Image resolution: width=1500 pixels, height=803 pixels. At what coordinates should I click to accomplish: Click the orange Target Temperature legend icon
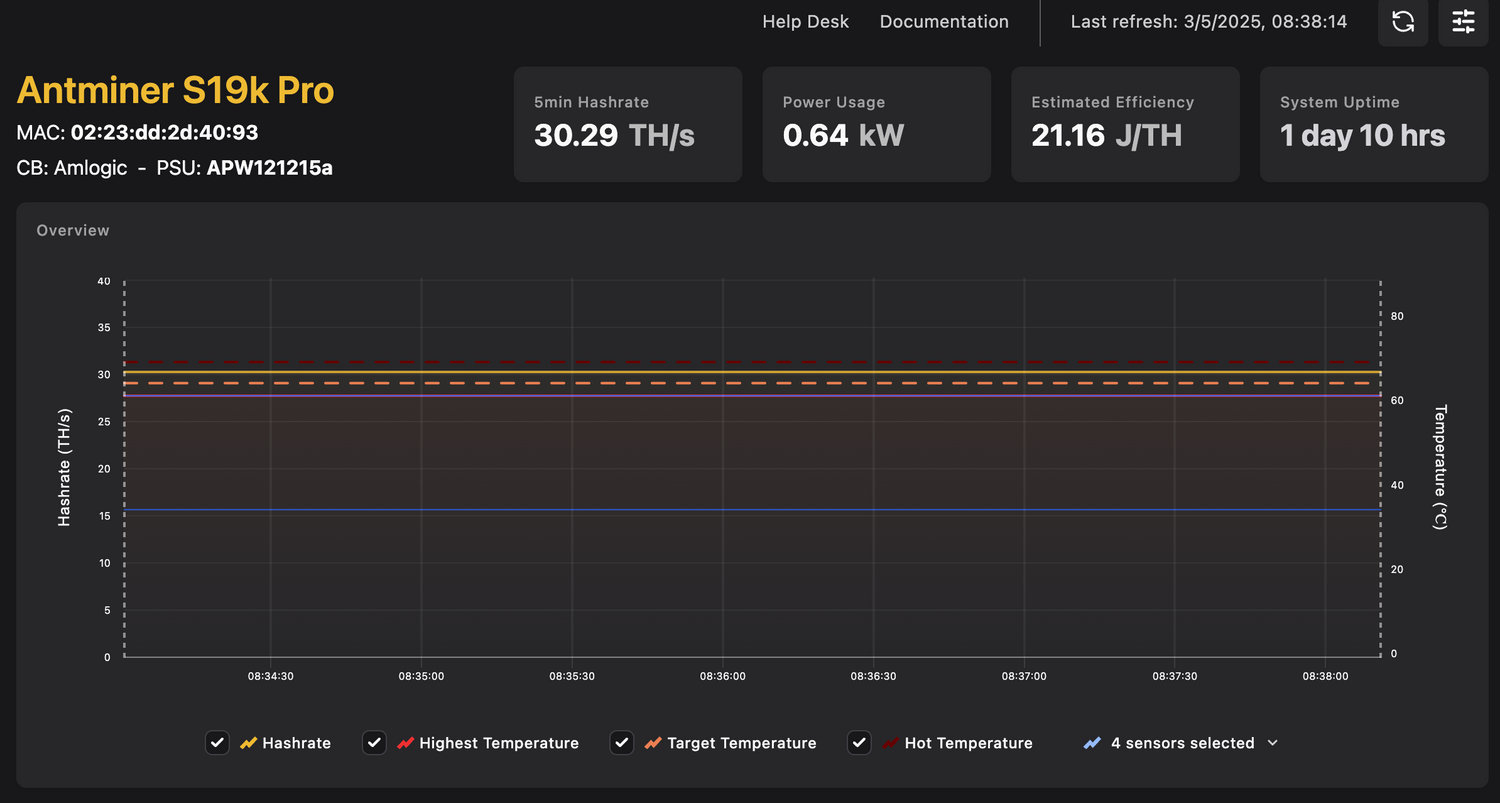coord(652,743)
